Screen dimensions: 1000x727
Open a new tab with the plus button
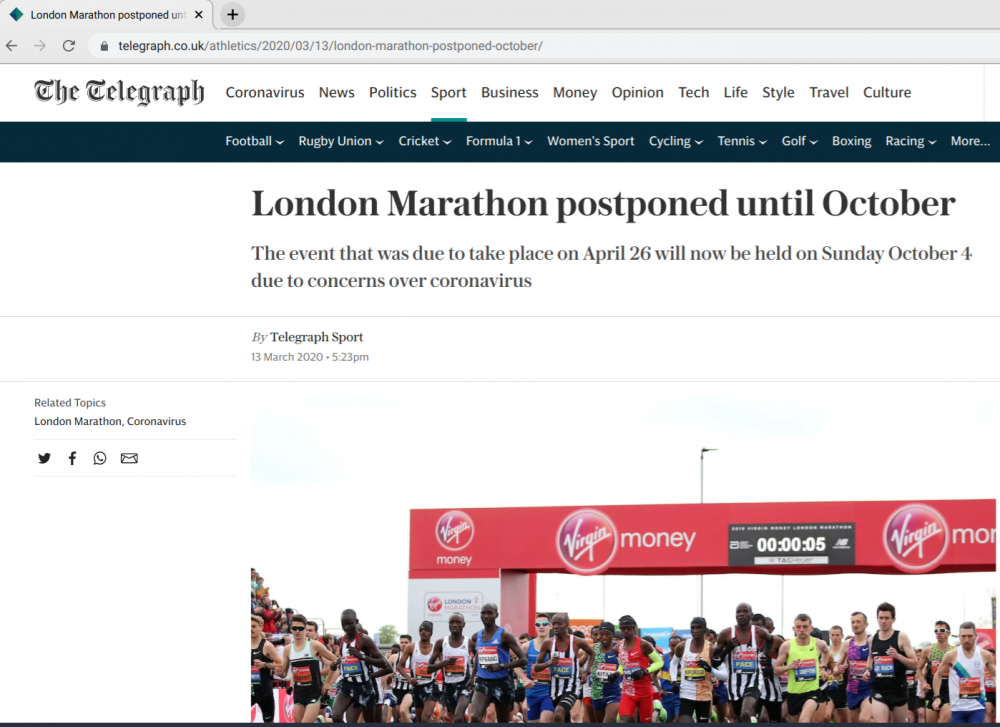click(x=233, y=15)
